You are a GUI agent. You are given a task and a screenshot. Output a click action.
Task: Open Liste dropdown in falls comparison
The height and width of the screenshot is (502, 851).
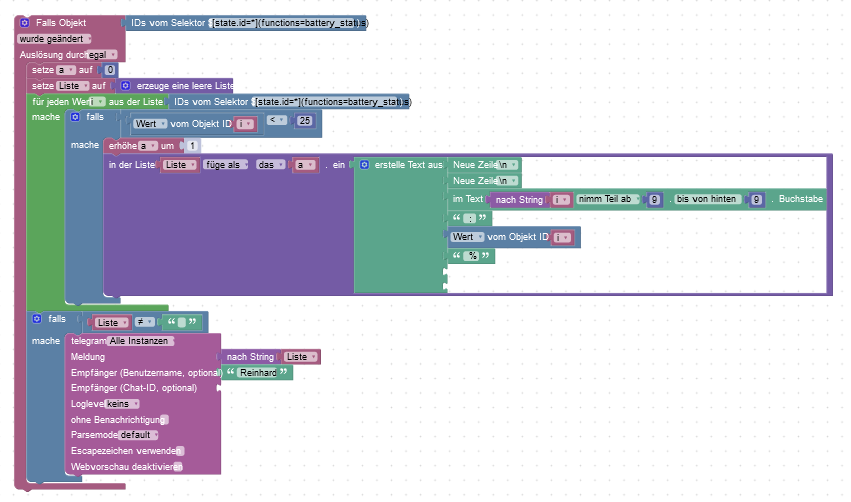click(x=112, y=322)
